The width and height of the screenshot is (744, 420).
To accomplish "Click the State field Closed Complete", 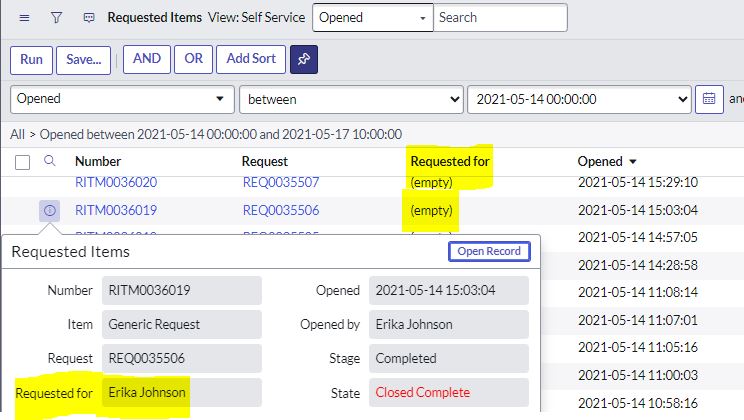I will [x=449, y=392].
